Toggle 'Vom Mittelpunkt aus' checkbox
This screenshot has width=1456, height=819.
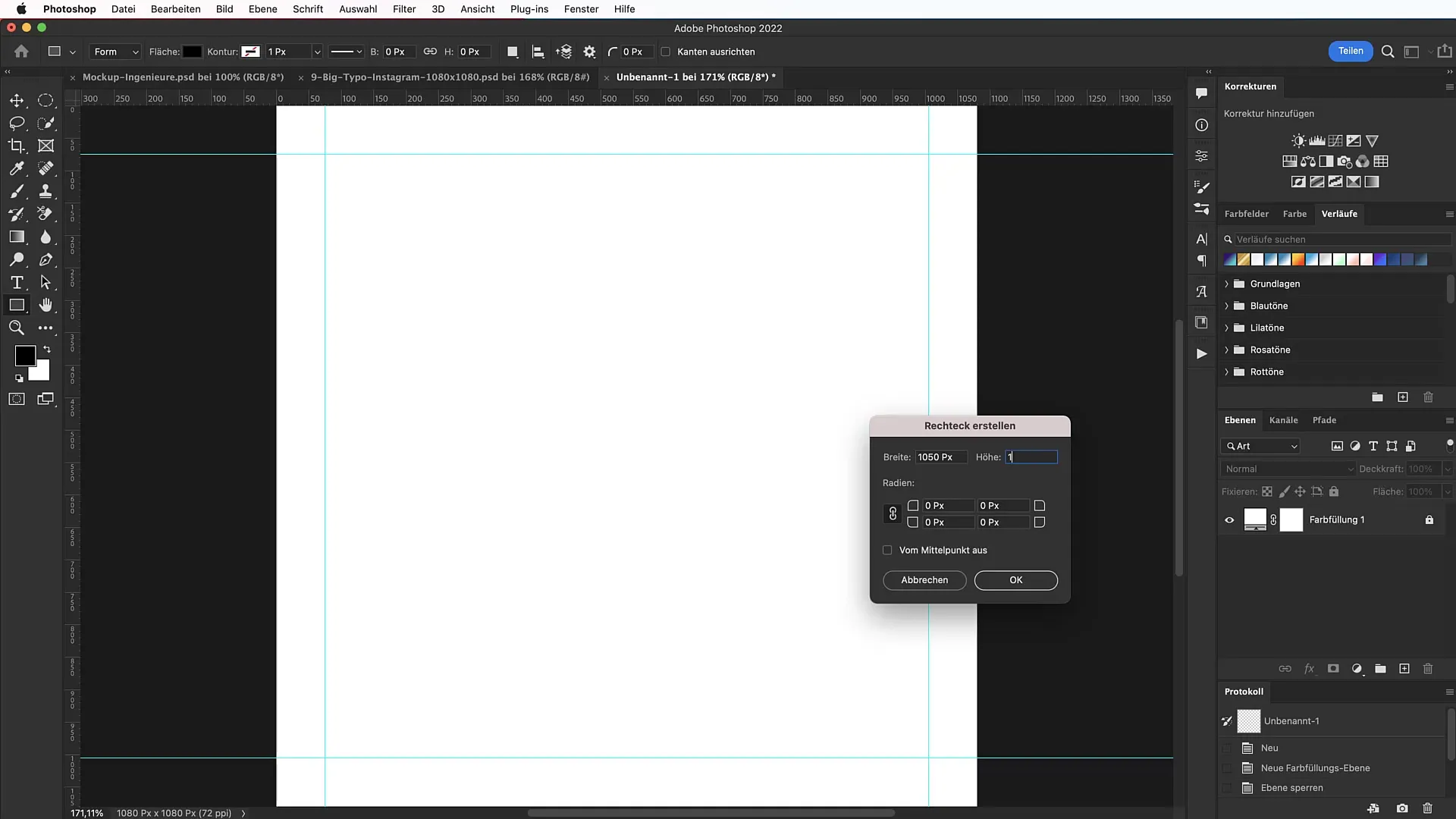888,550
